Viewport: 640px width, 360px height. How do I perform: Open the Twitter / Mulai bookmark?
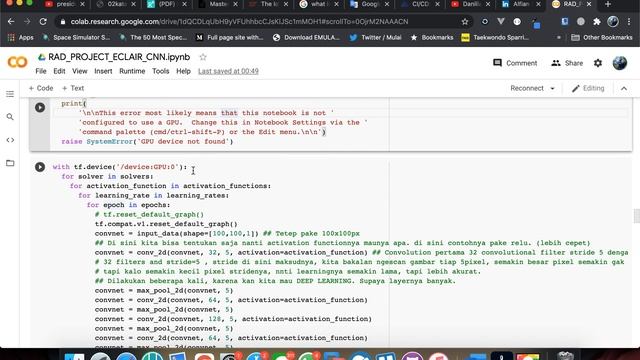[x=375, y=38]
